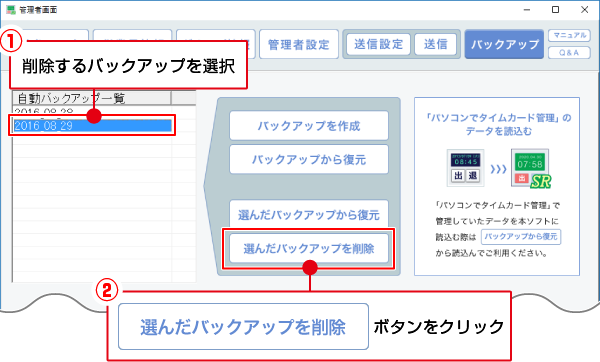Click the 自動バックアップ一覧 column header
600x362 pixels.
tap(92, 98)
